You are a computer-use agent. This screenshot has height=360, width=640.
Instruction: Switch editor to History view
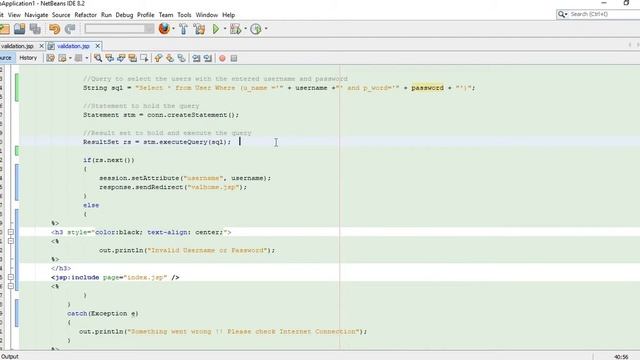point(28,58)
